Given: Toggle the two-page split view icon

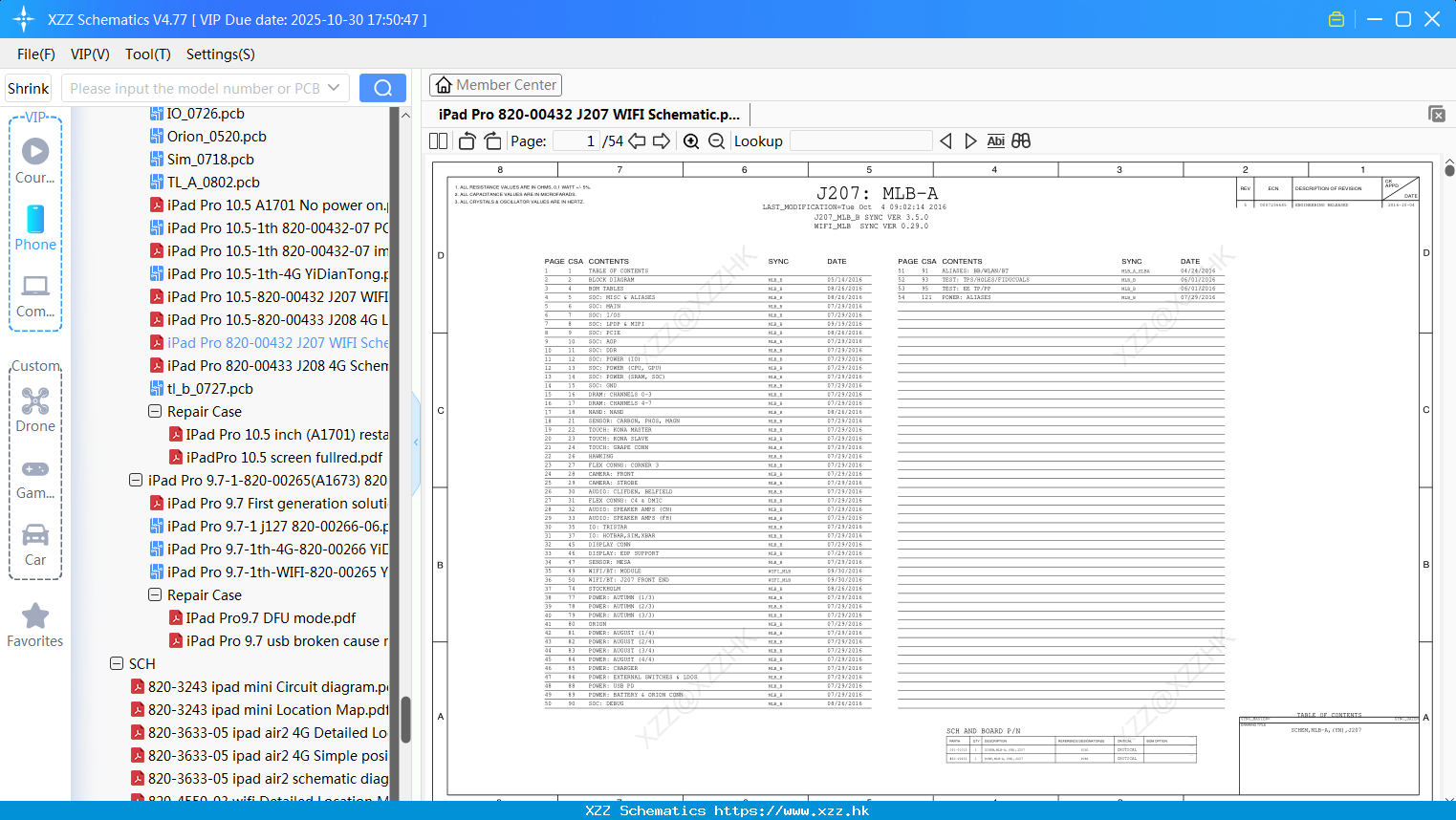Looking at the screenshot, I should click(x=438, y=140).
